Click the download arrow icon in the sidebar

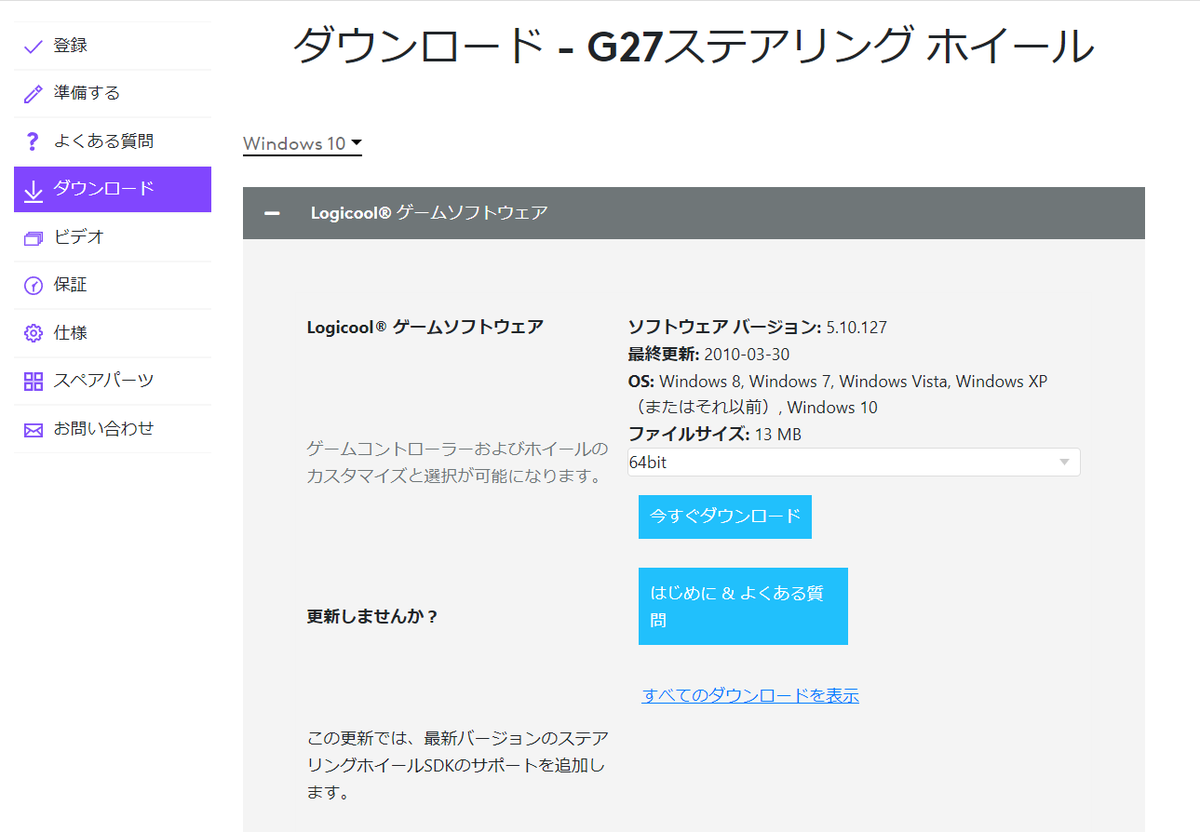coord(34,190)
